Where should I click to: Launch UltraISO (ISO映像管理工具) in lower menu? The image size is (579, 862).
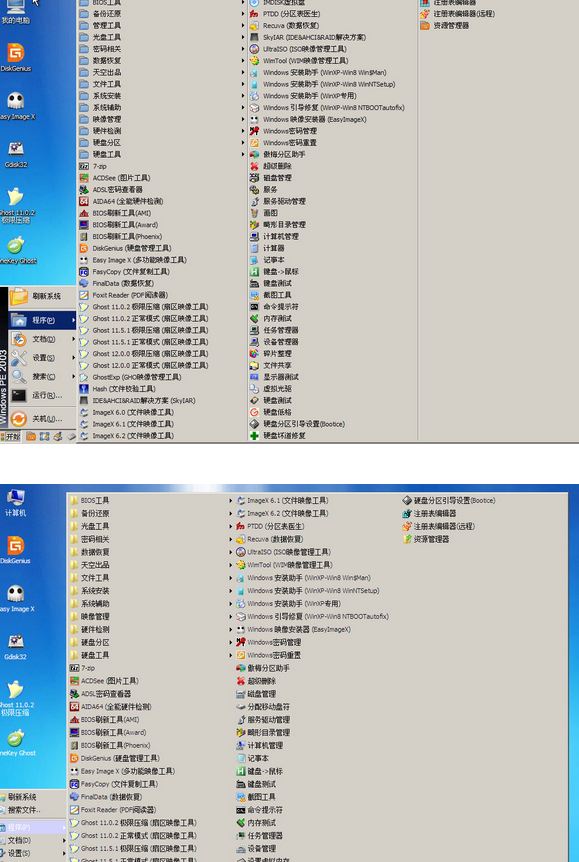(283, 552)
